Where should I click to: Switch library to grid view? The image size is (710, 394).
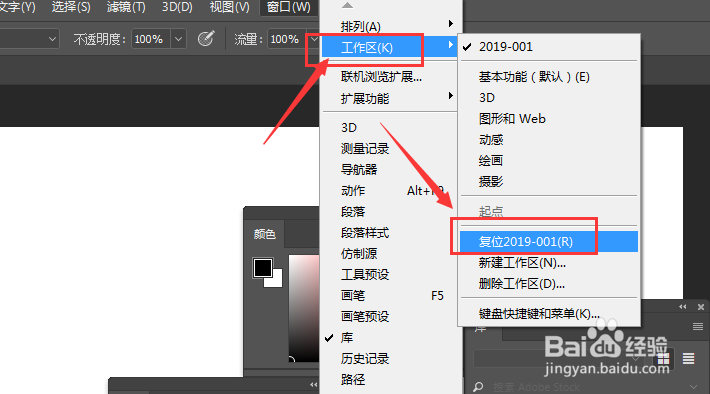click(663, 359)
